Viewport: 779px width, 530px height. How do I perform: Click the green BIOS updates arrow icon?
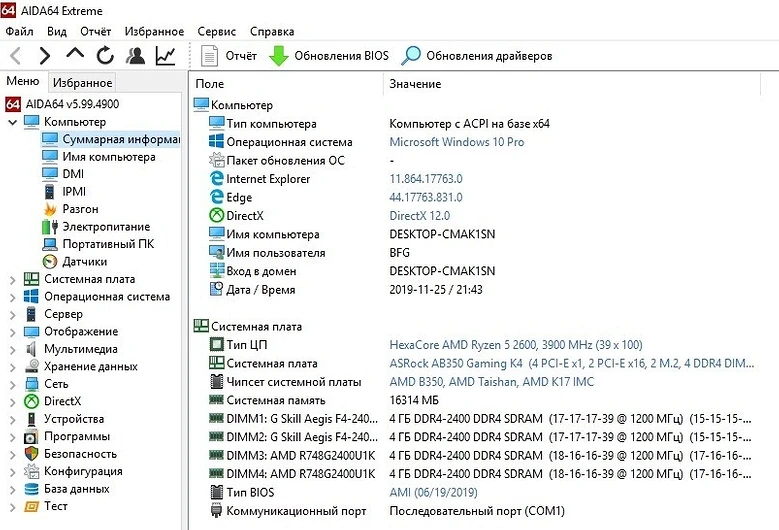(x=279, y=56)
